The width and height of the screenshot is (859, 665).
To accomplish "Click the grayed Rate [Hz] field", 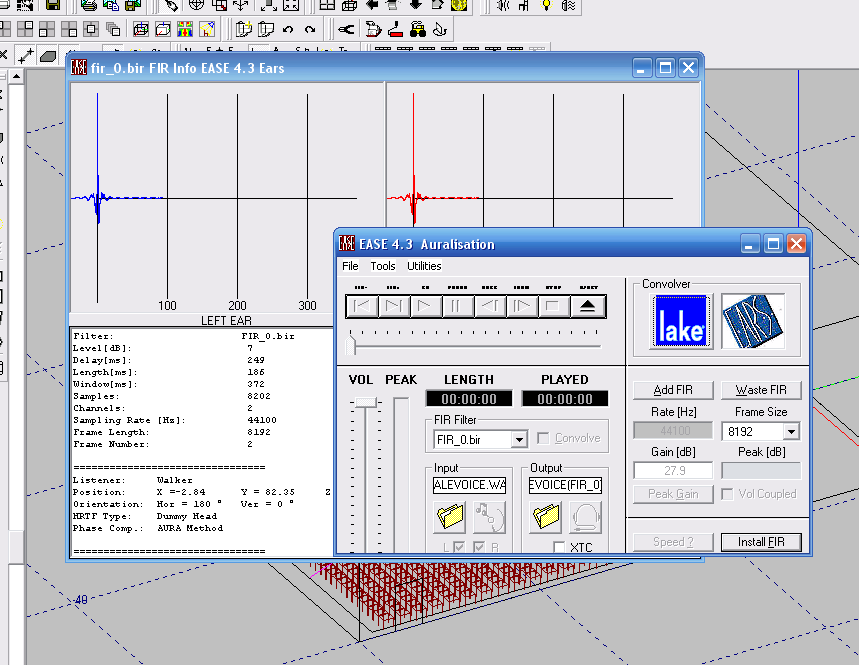I will click(x=673, y=431).
